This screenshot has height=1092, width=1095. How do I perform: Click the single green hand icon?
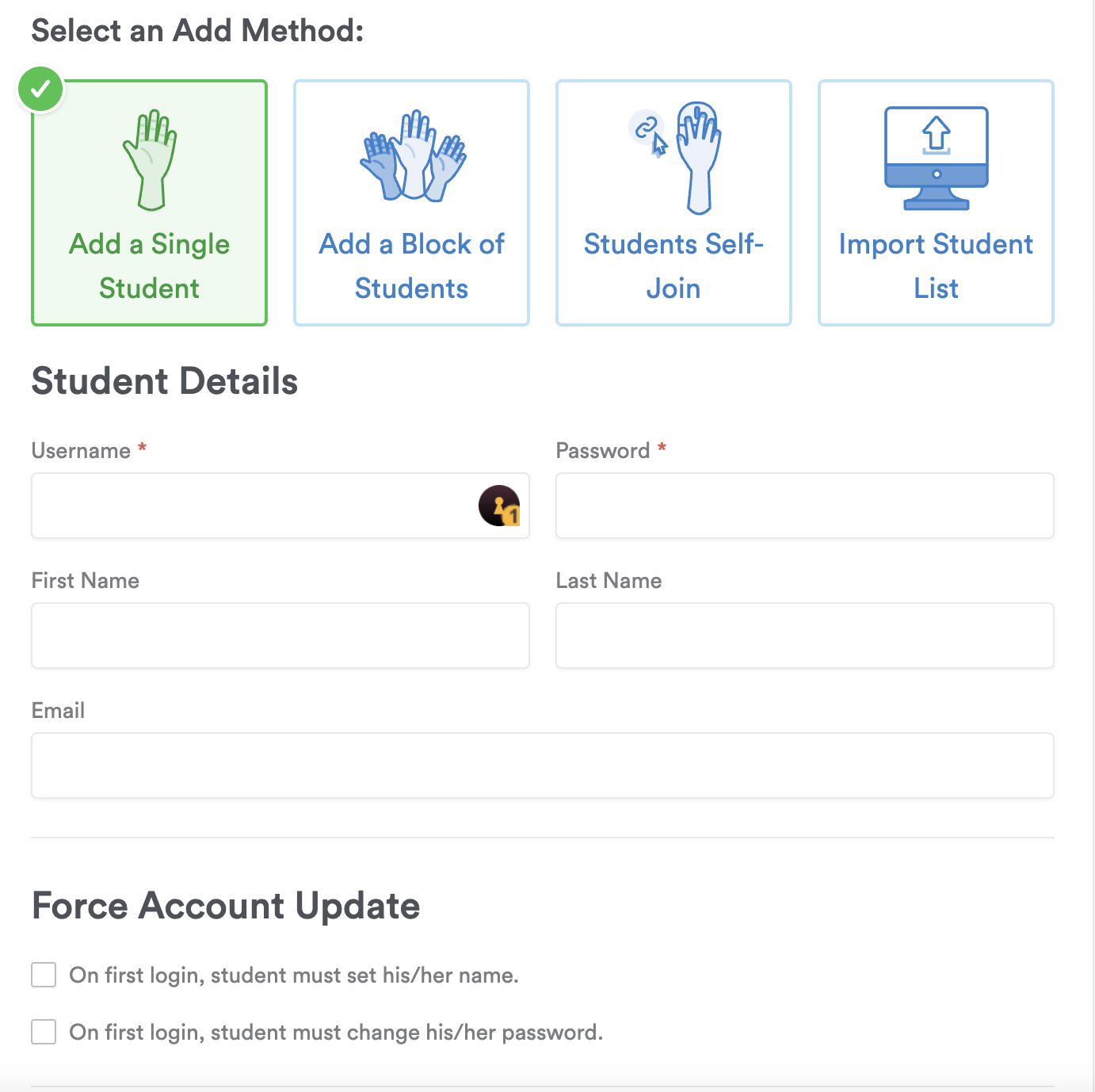(x=150, y=159)
